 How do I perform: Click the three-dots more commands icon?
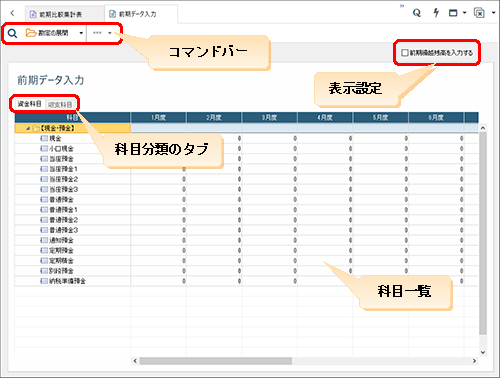(x=97, y=33)
